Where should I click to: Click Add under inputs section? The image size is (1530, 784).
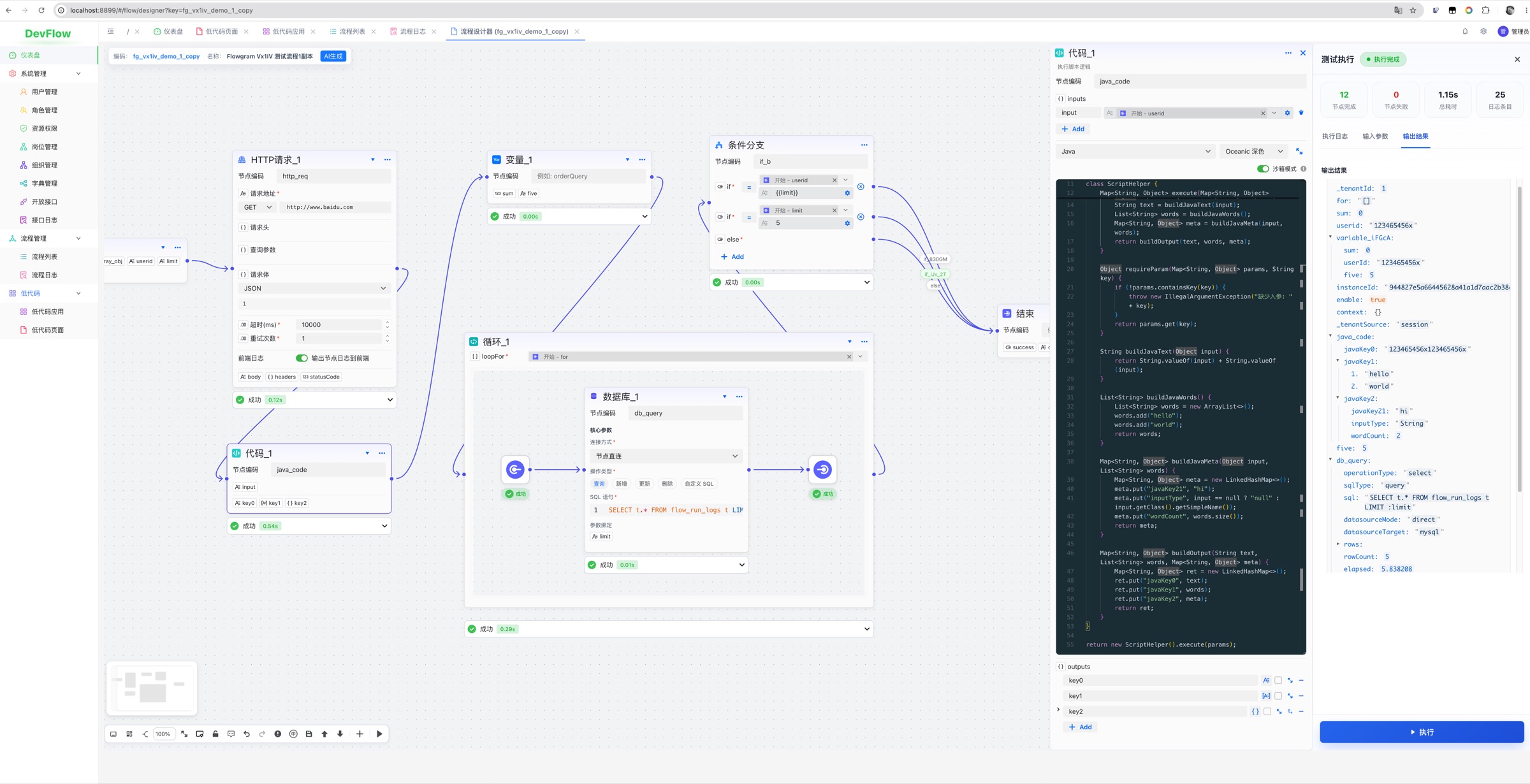tap(1073, 129)
